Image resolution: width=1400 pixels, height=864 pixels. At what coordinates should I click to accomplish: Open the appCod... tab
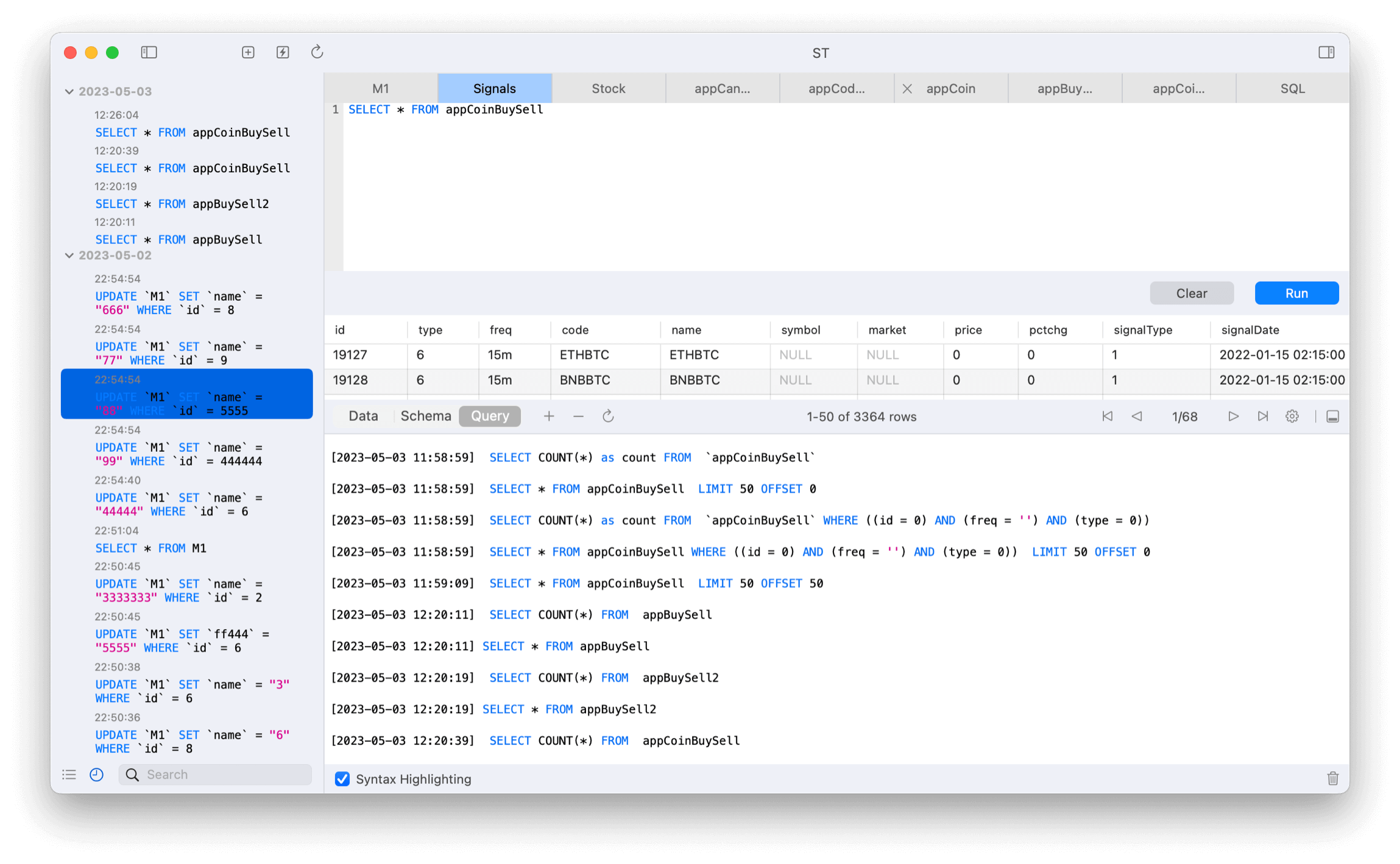[836, 88]
